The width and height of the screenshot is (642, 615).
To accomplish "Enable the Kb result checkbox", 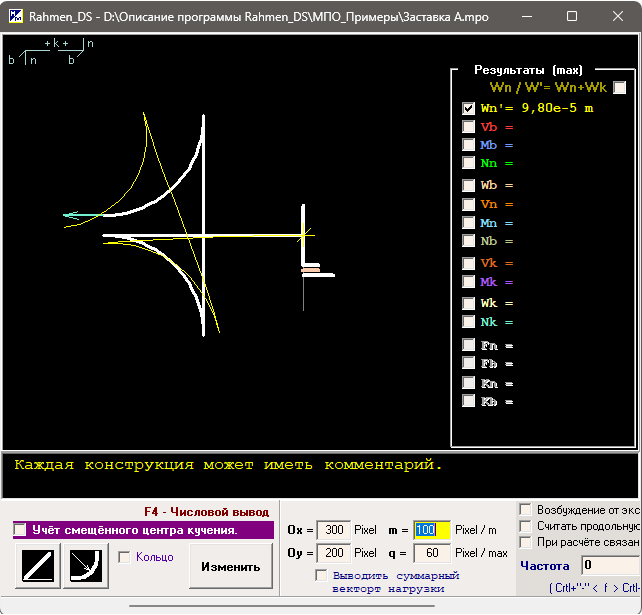I will tap(468, 401).
